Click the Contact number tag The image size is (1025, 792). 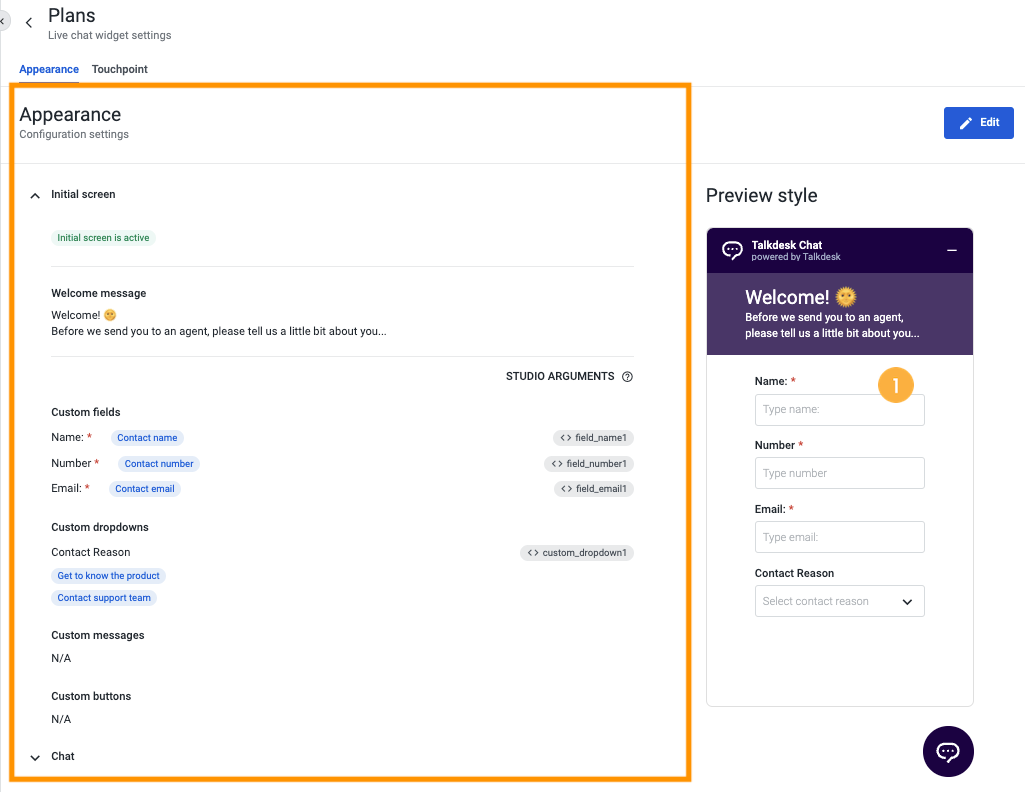(159, 464)
